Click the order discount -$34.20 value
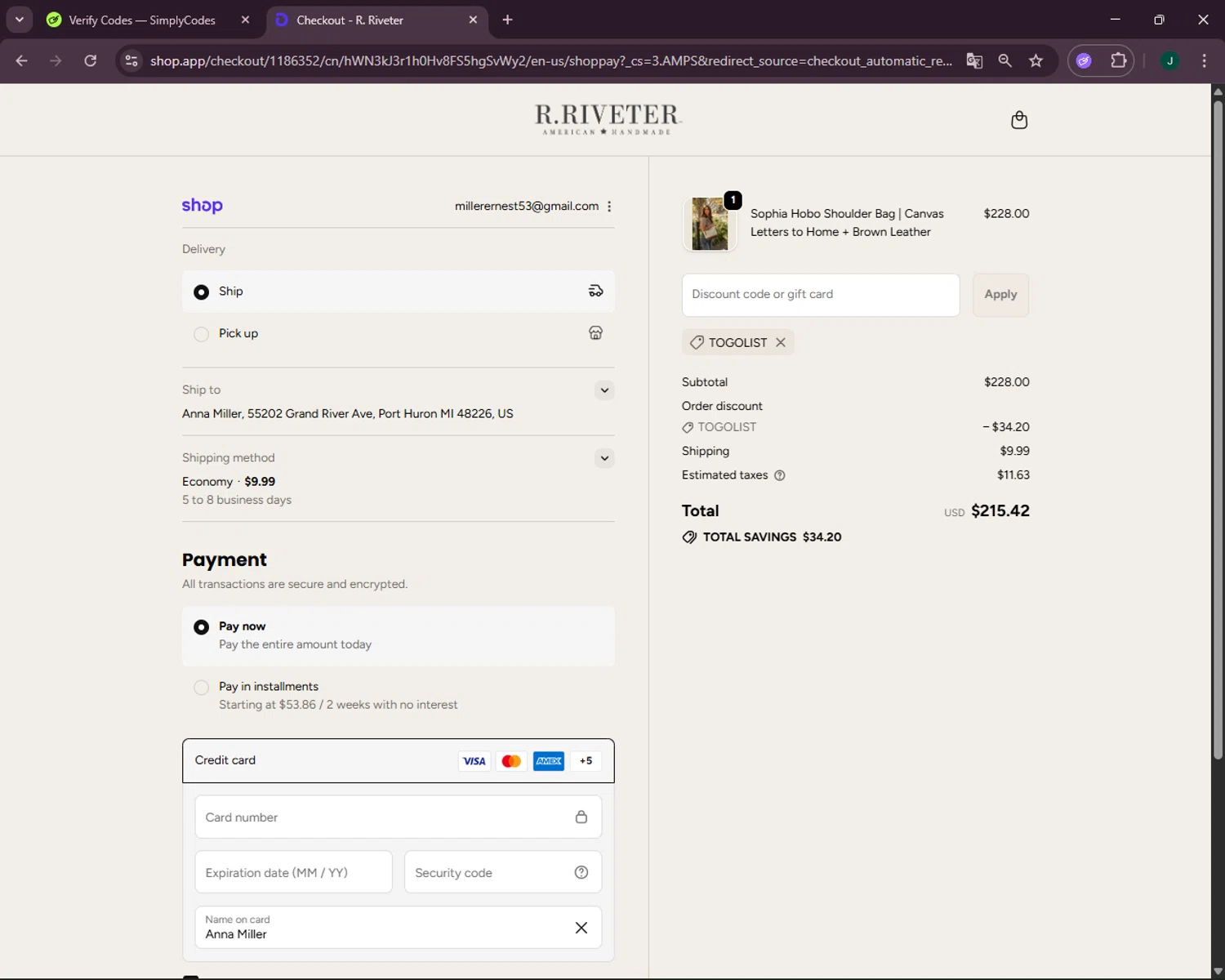 (x=1006, y=427)
